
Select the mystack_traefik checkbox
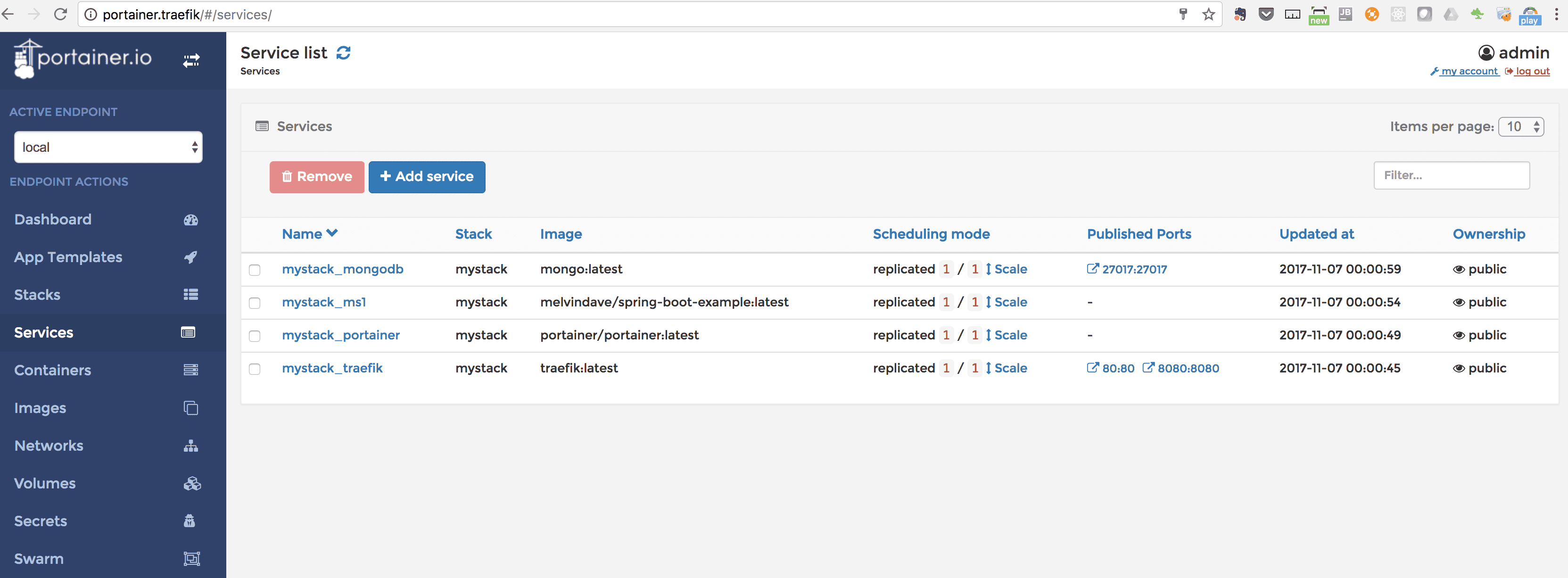point(255,369)
